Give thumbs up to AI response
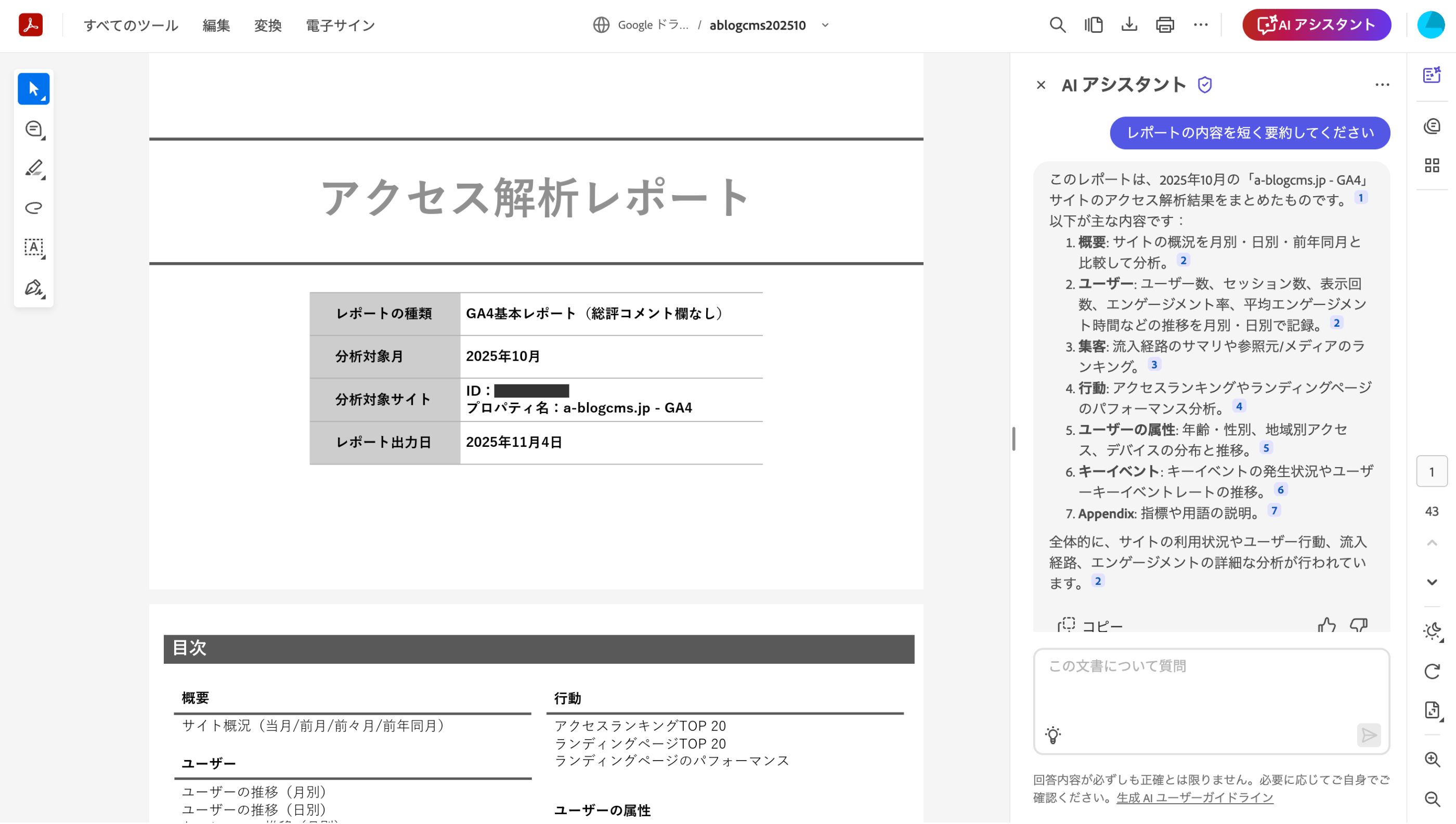The image size is (1456, 824). coord(1327,625)
